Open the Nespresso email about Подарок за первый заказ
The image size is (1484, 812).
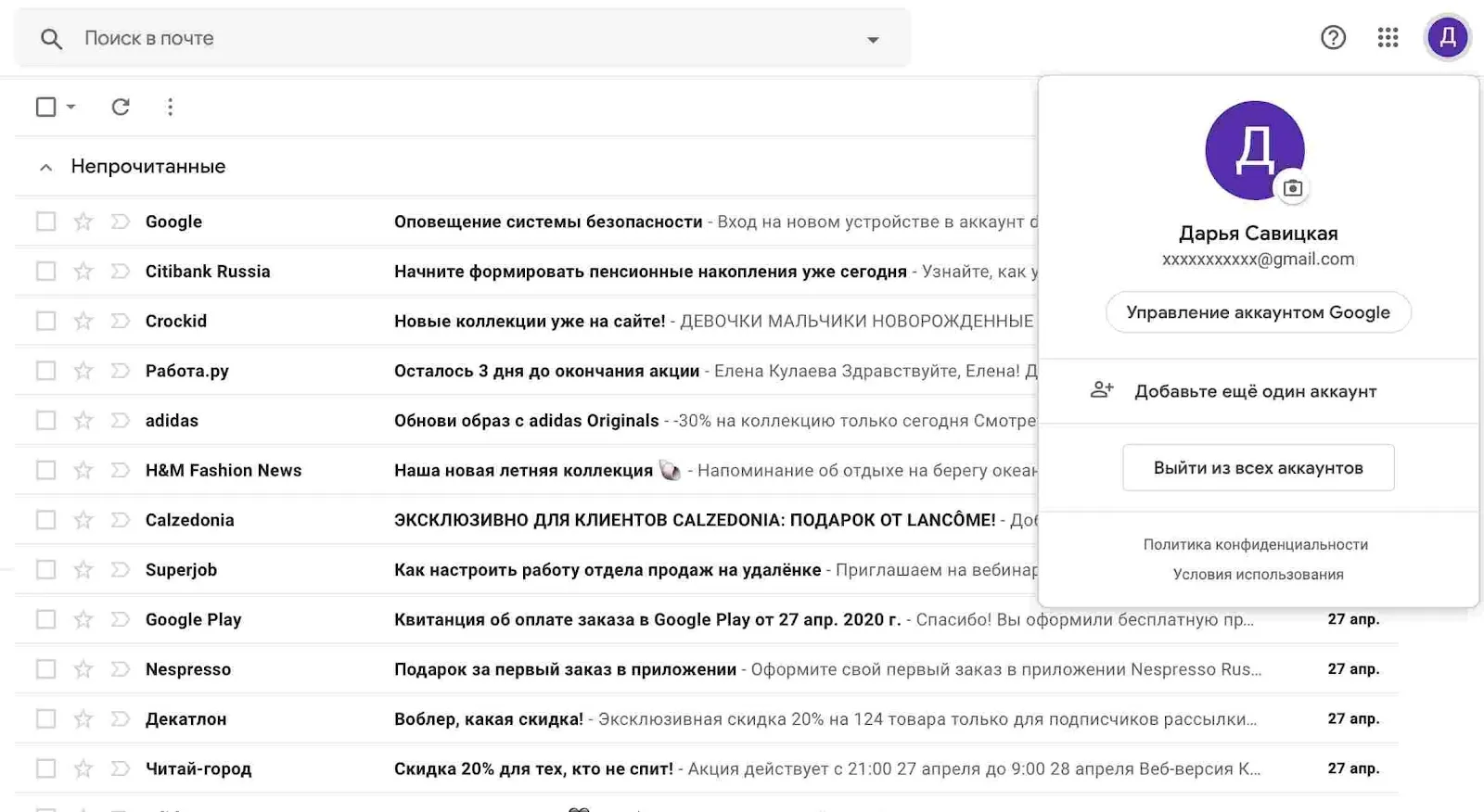coord(707,669)
